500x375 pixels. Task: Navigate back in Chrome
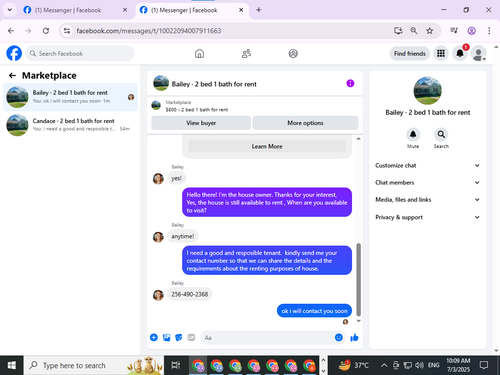[11, 31]
